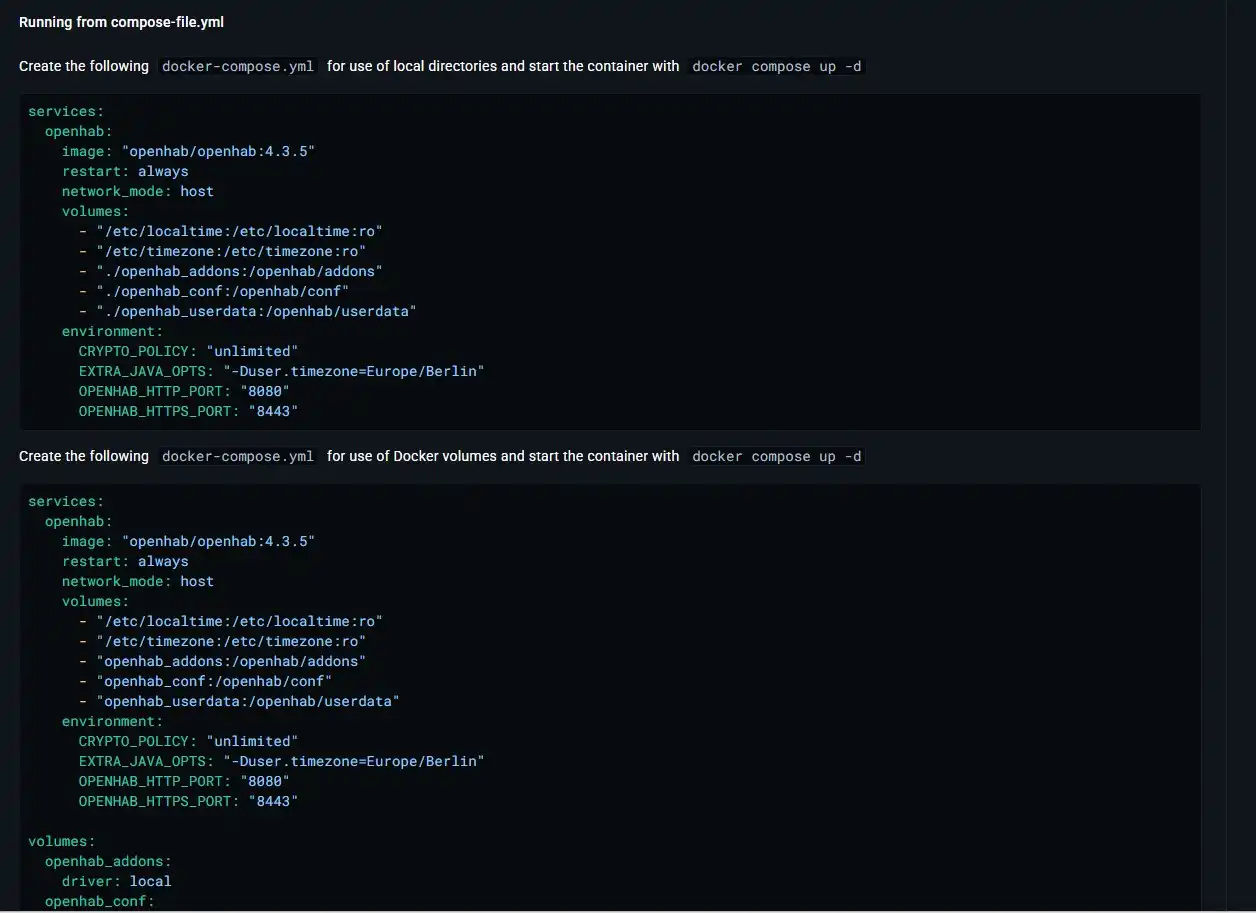Click the "openhab_addons:/openhab/addons" line without leading dot
This screenshot has width=1256, height=913.
(x=223, y=661)
